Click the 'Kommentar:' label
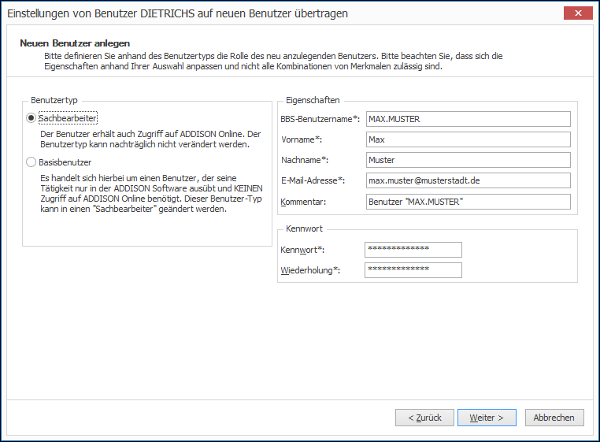 point(303,202)
